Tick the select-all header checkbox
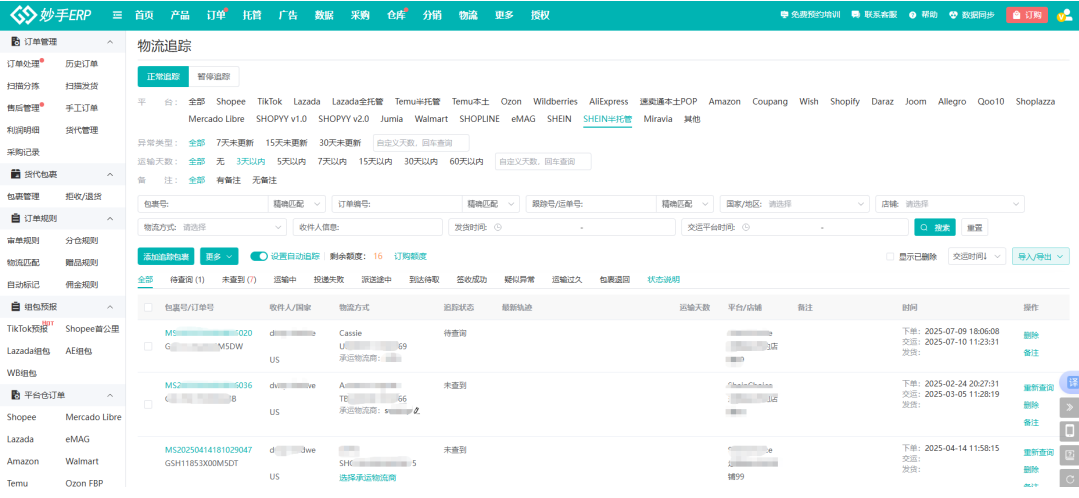 click(x=148, y=307)
